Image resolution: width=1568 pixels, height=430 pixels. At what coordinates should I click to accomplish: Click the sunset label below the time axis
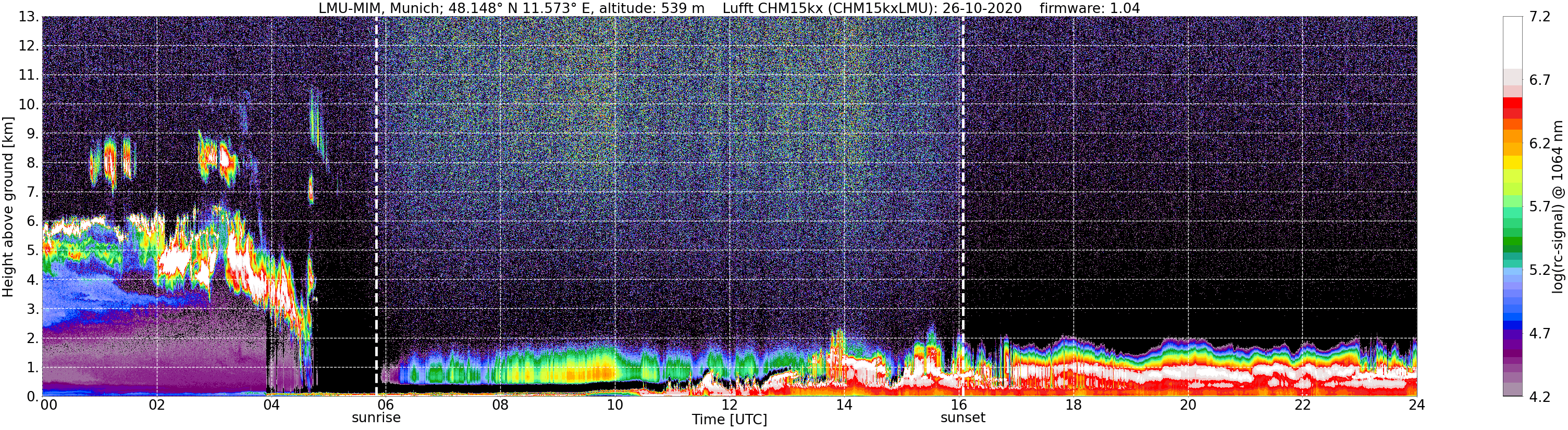[962, 418]
